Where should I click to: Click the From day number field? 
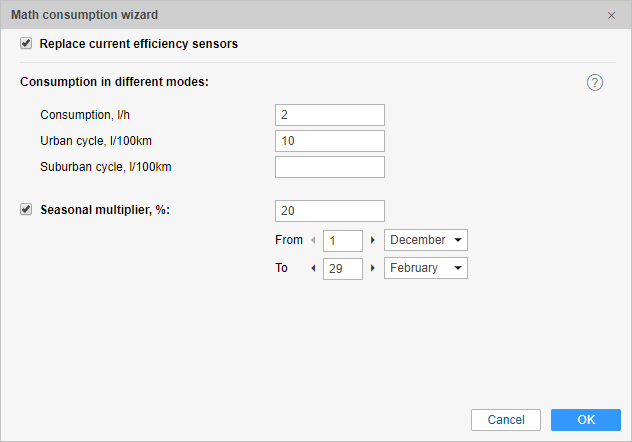click(342, 240)
